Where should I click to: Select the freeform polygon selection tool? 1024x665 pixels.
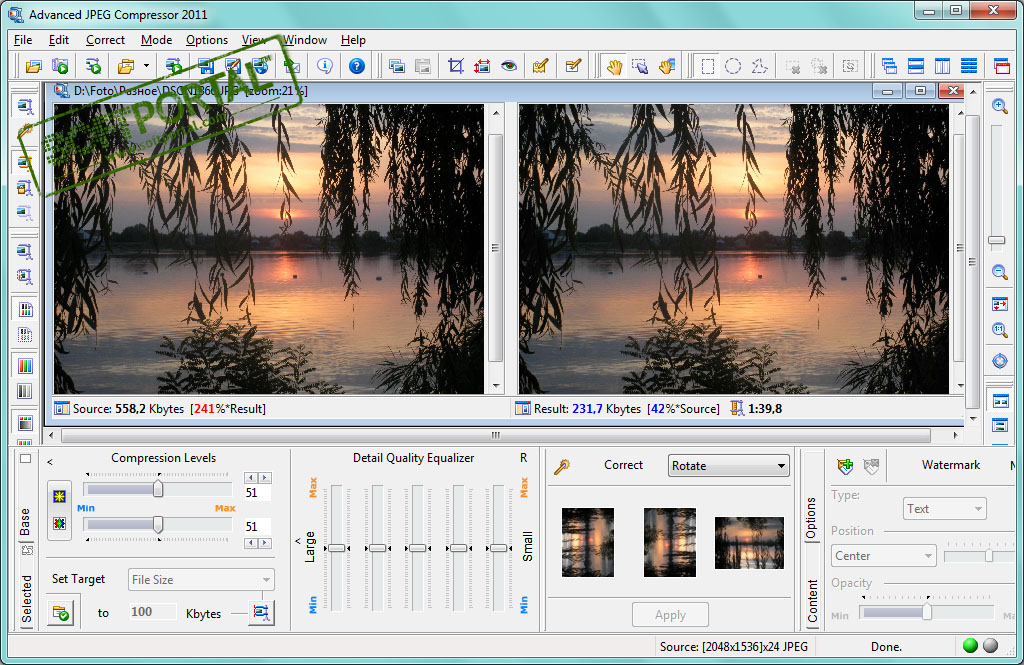tap(760, 66)
